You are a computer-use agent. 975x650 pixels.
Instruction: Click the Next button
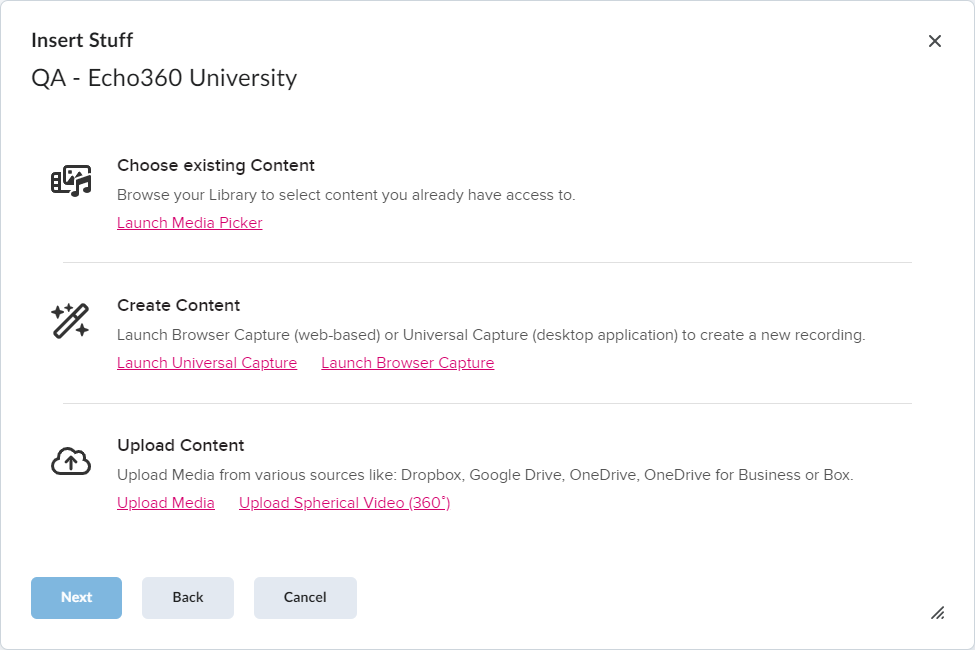pos(76,598)
